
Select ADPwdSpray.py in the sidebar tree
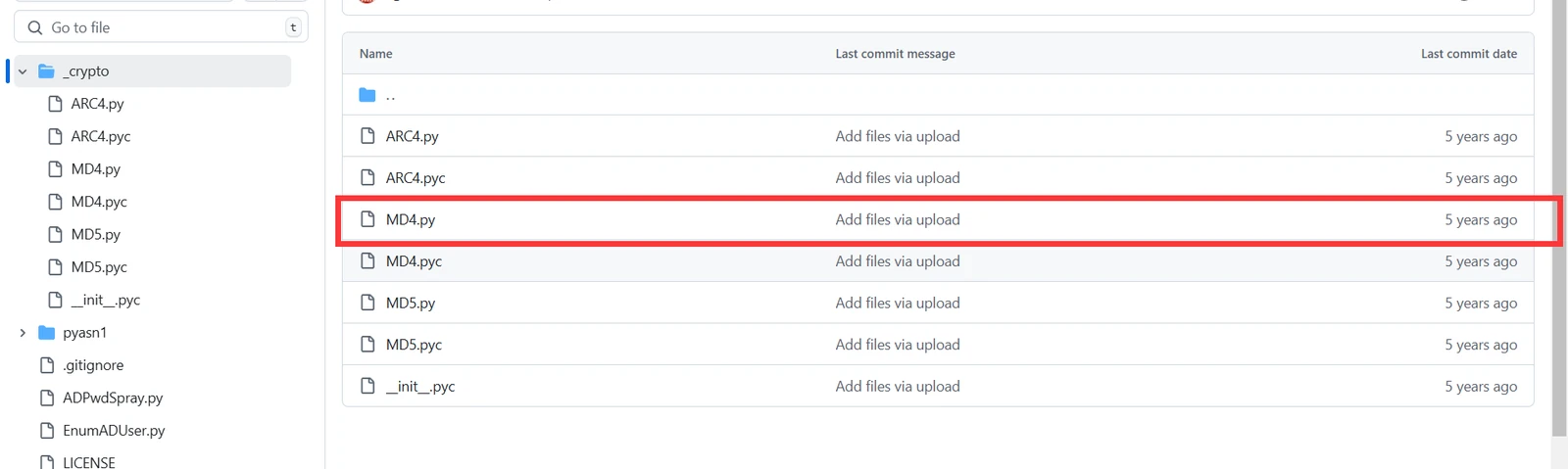(113, 398)
